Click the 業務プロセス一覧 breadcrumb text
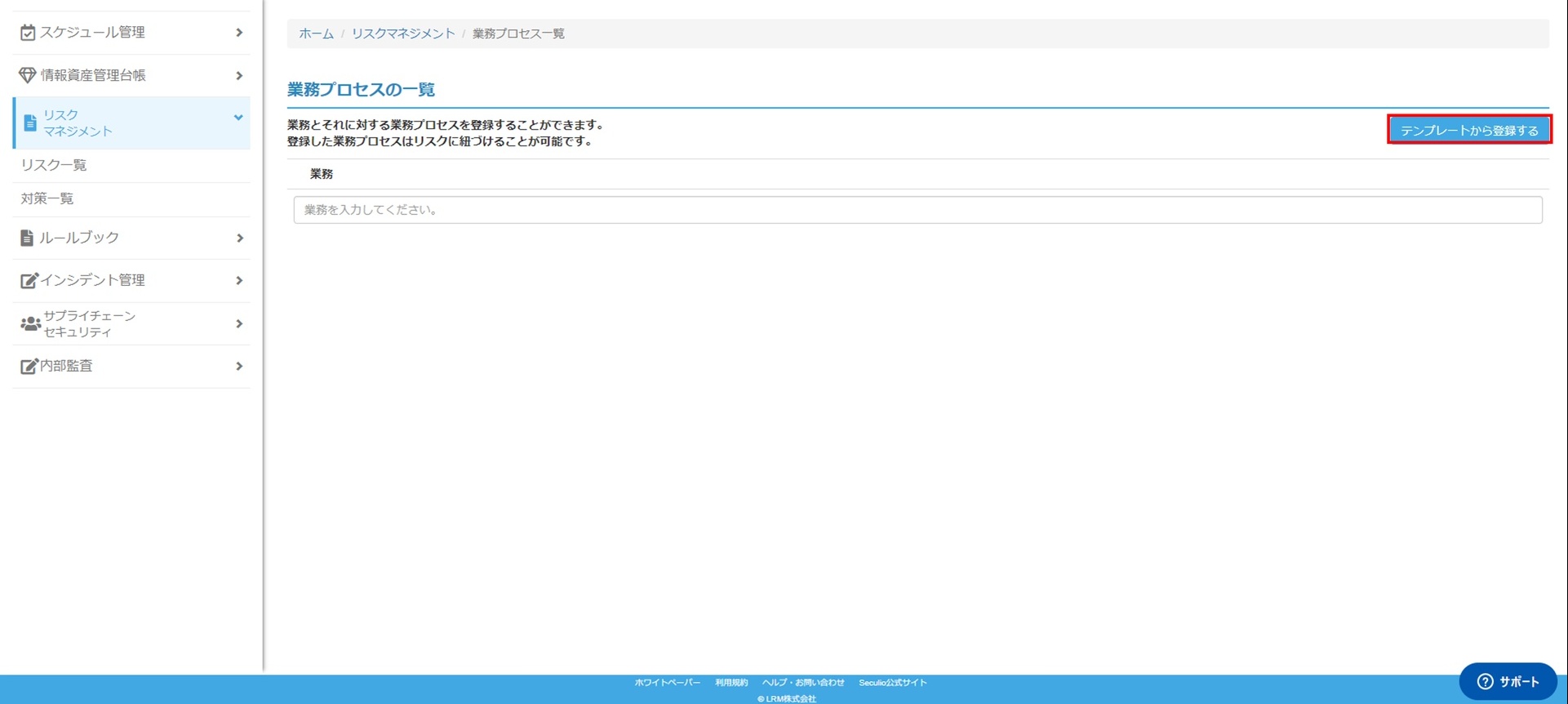The height and width of the screenshot is (704, 1568). [x=518, y=33]
